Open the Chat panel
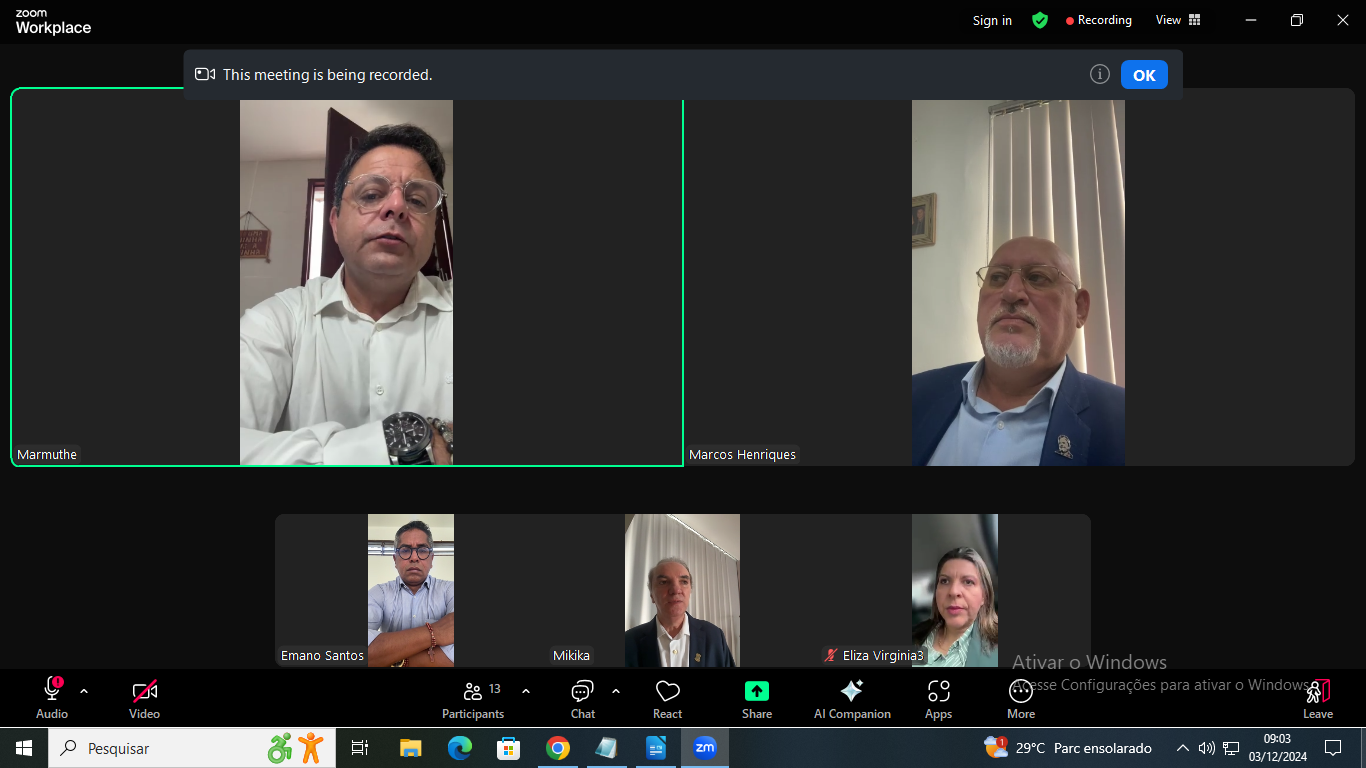This screenshot has height=768, width=1366. click(583, 698)
